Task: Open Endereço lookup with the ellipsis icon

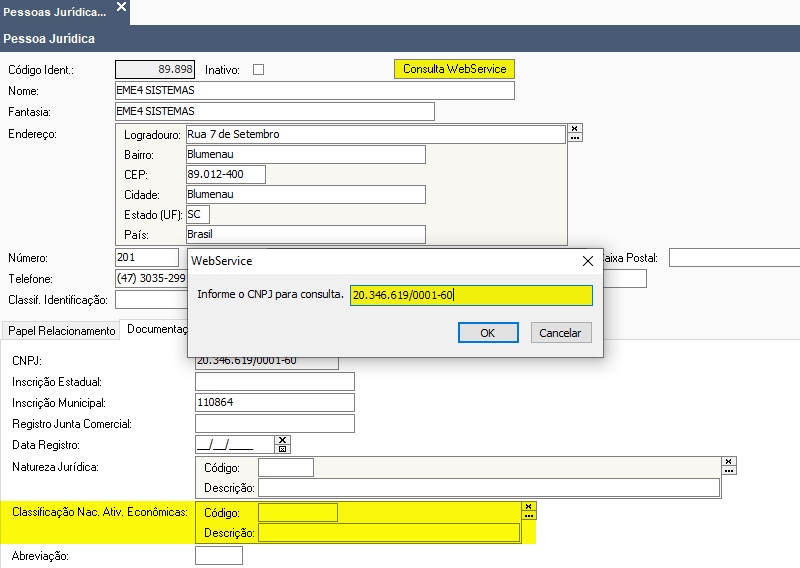Action: click(575, 137)
